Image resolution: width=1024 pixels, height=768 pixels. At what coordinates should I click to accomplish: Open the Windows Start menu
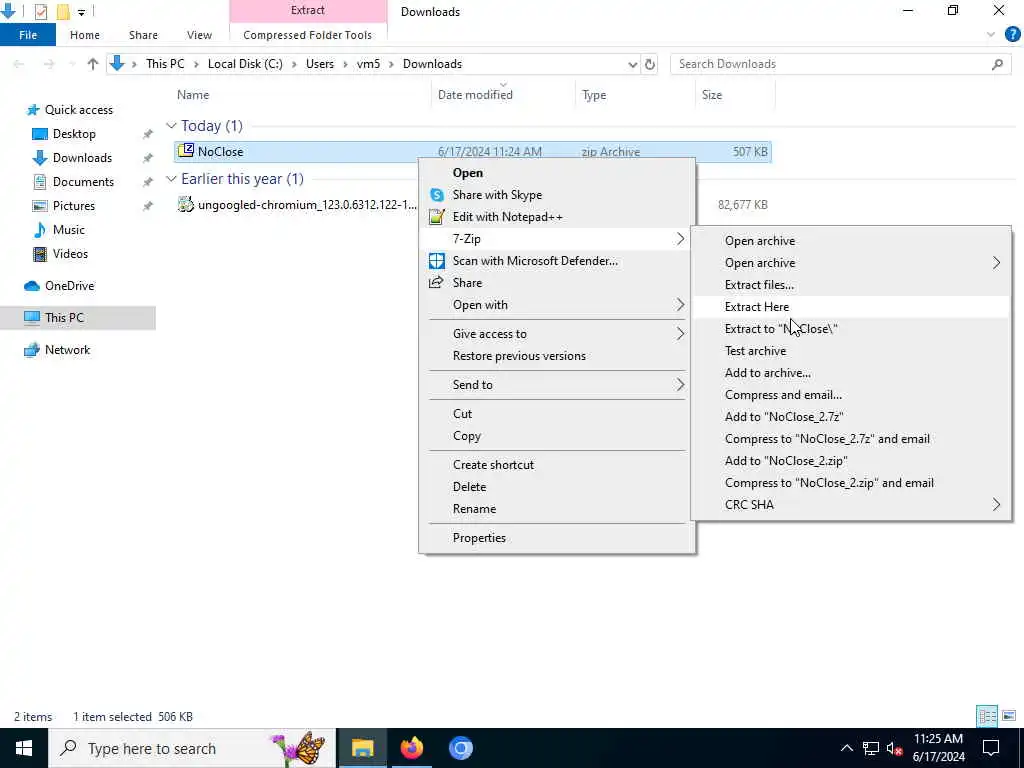click(24, 748)
